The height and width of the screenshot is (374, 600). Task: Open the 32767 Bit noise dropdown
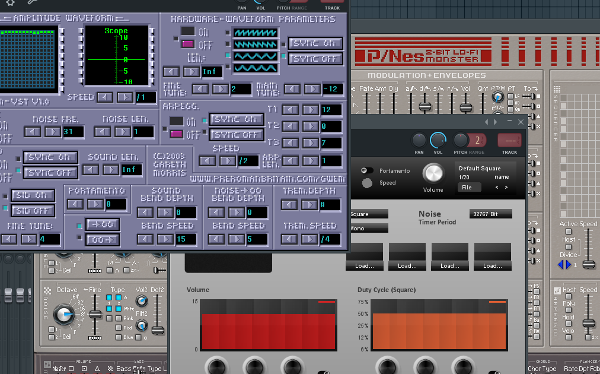coord(491,214)
